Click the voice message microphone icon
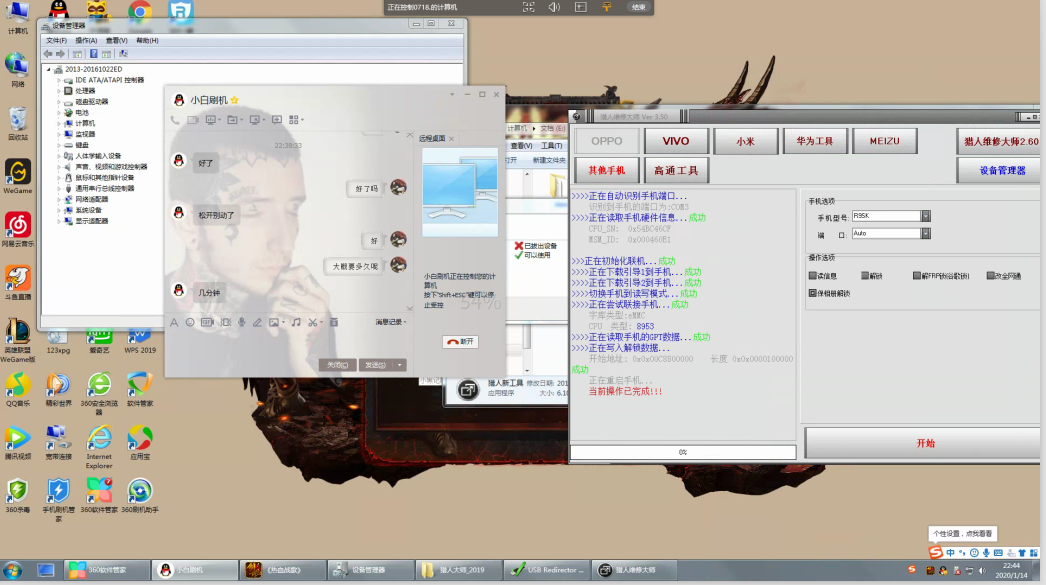The width and height of the screenshot is (1046, 585). [x=241, y=323]
